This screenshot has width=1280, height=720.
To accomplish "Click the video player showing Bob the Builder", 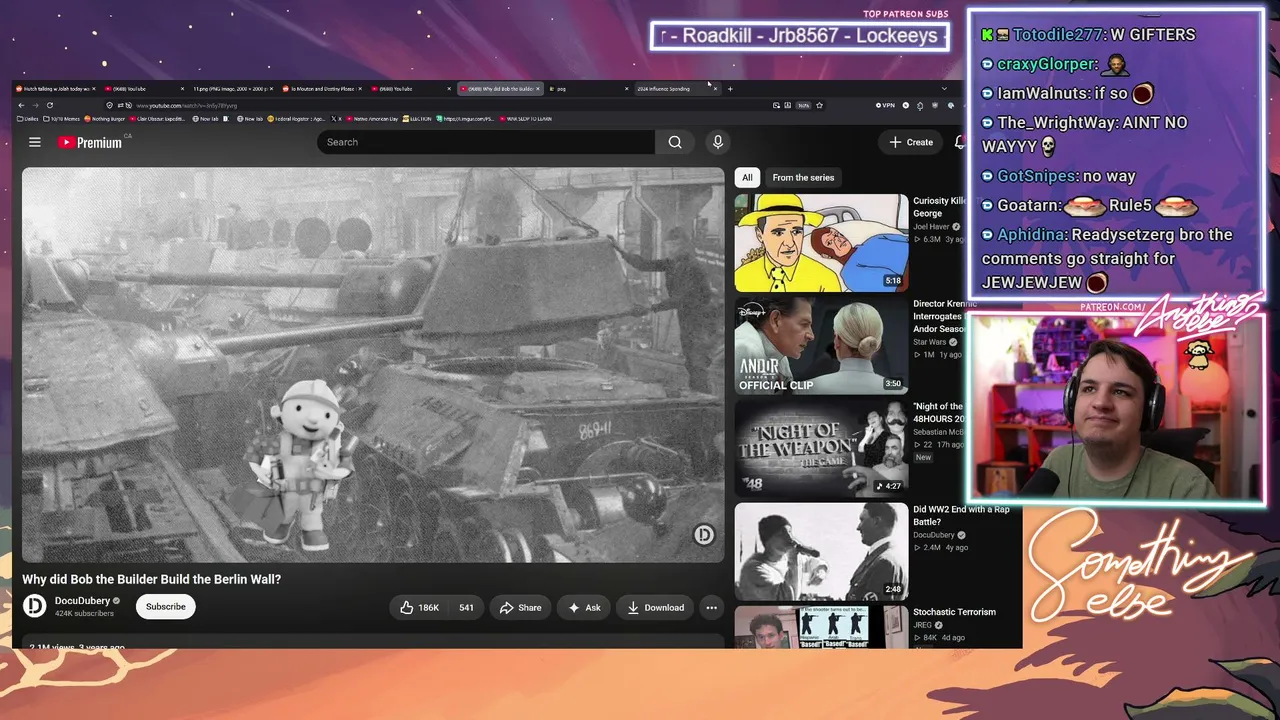I will tap(373, 364).
